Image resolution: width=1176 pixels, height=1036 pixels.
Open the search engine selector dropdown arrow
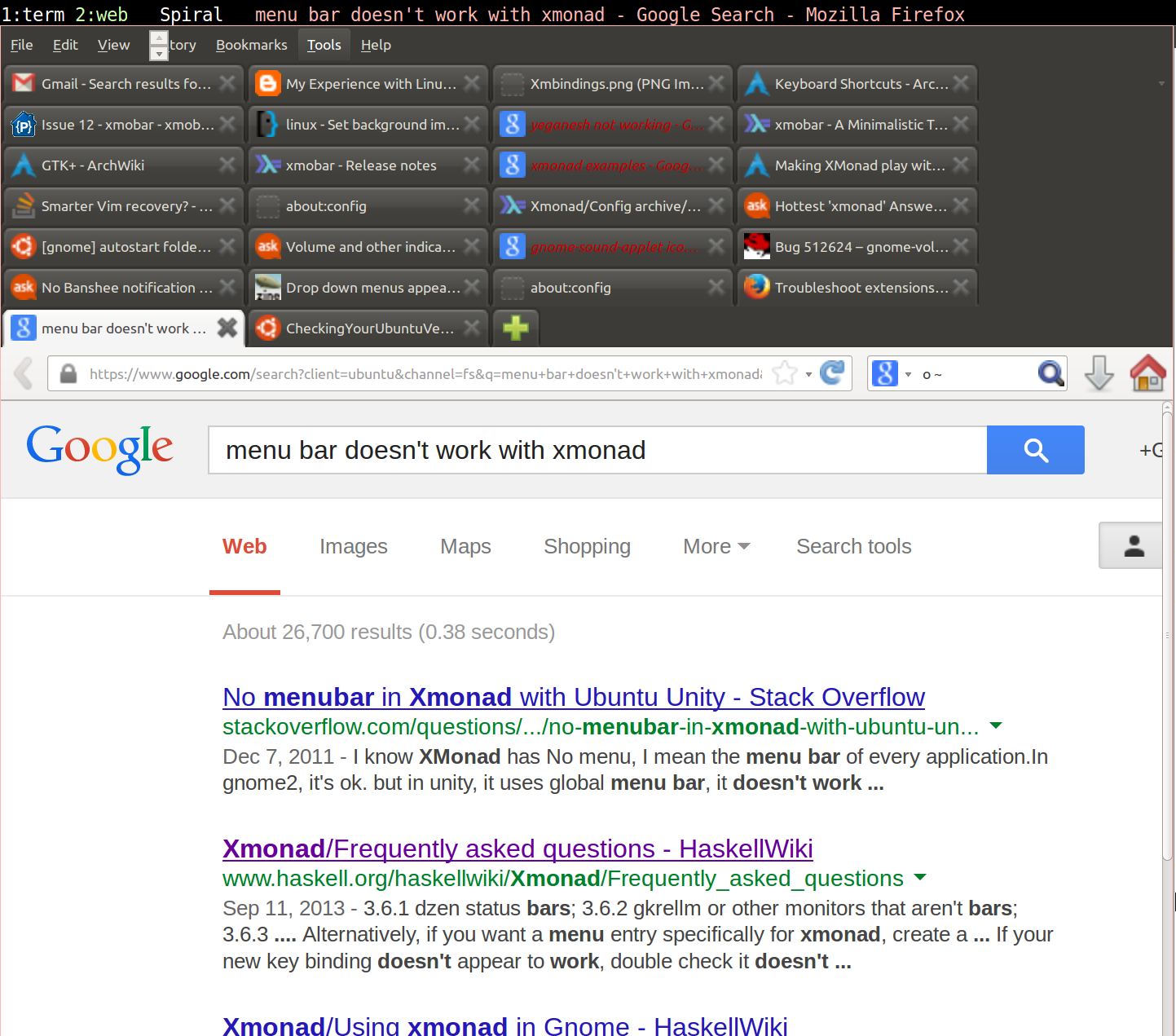click(908, 374)
